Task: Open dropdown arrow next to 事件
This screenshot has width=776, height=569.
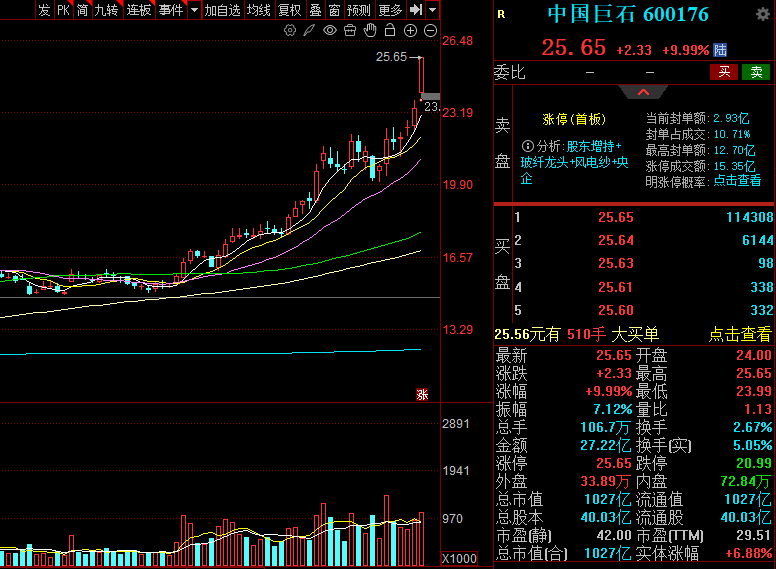Action: 192,10
